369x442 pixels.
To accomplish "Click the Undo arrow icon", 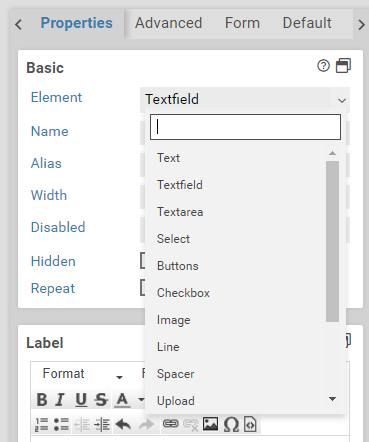I will tap(123, 424).
